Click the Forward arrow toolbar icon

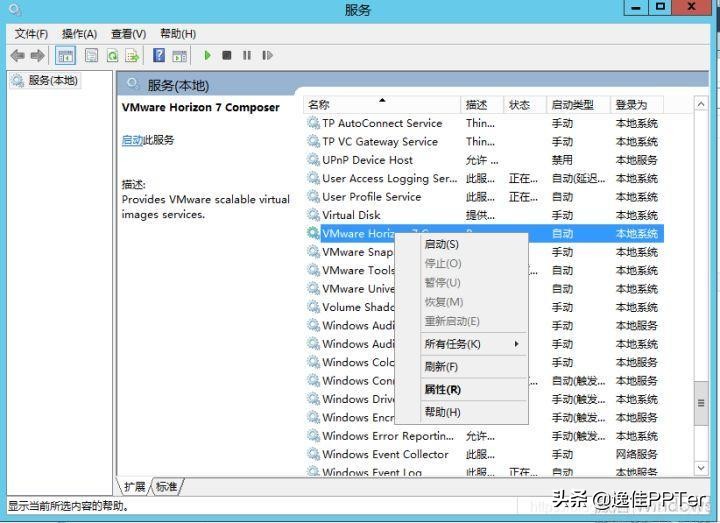tap(38, 56)
